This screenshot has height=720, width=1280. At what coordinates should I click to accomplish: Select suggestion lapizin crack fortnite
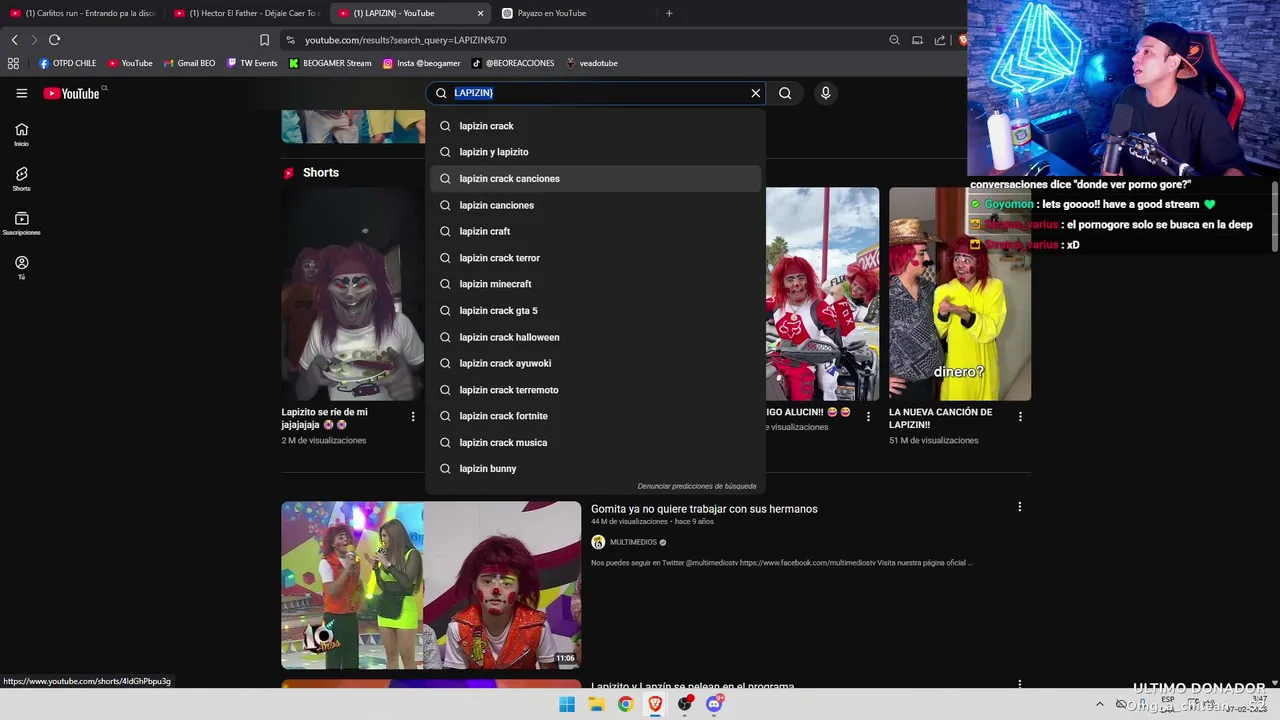(595, 416)
